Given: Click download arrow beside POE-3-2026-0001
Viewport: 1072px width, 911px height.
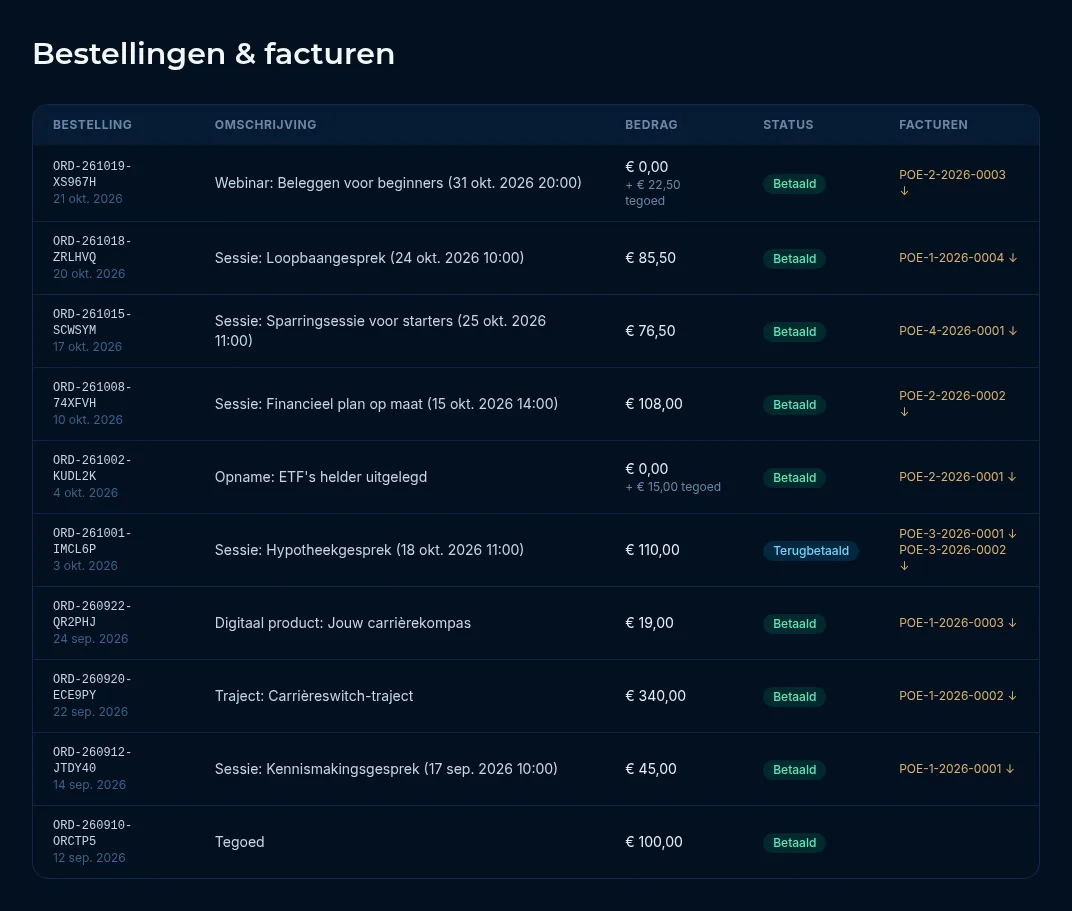Looking at the screenshot, I should pos(1013,534).
